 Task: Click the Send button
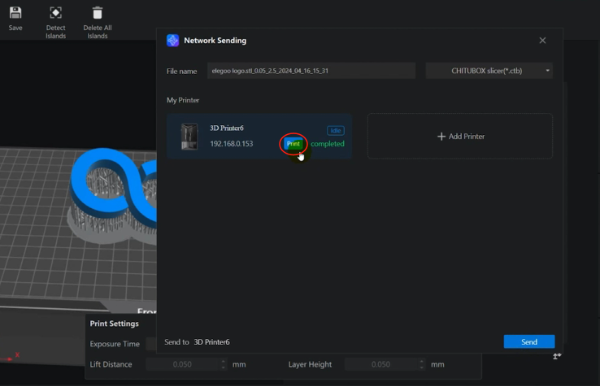point(529,342)
